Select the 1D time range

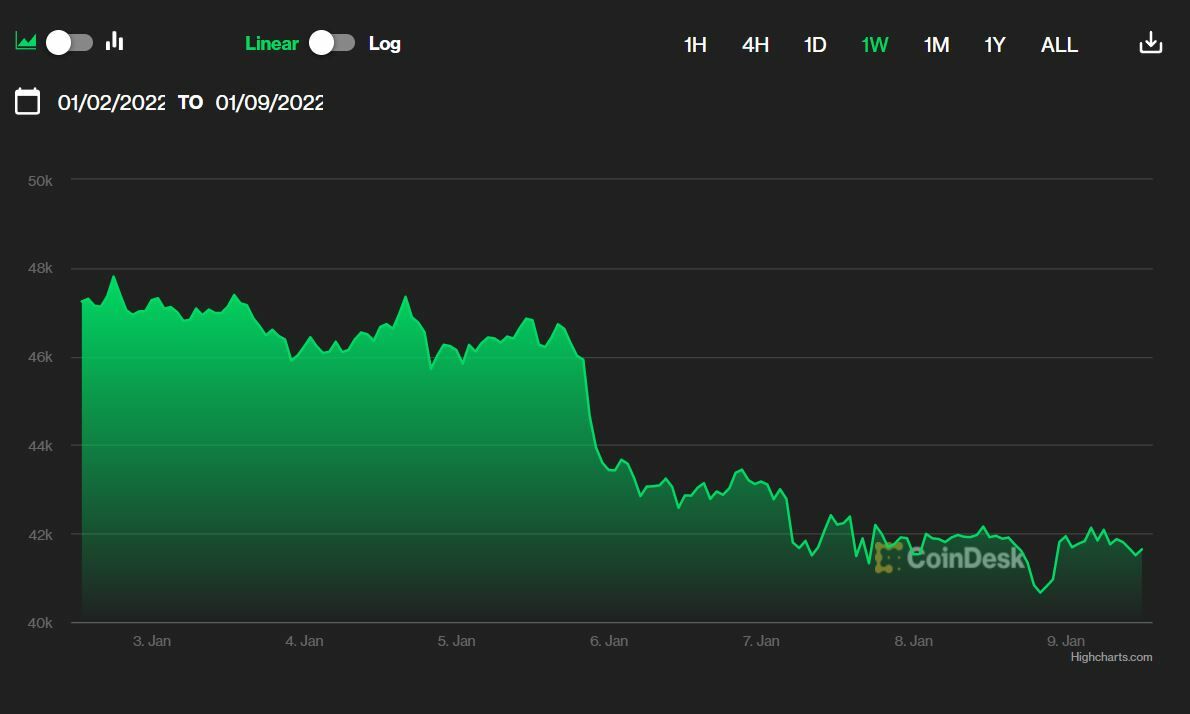[815, 45]
